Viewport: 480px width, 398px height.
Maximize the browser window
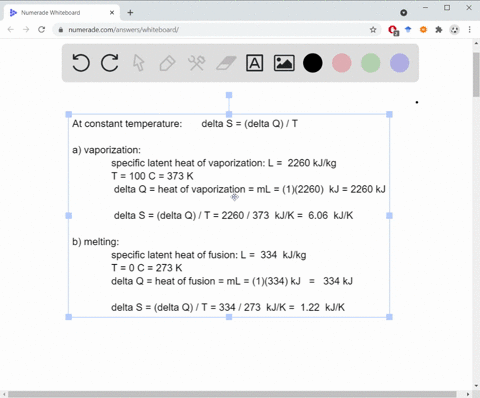tap(447, 7)
